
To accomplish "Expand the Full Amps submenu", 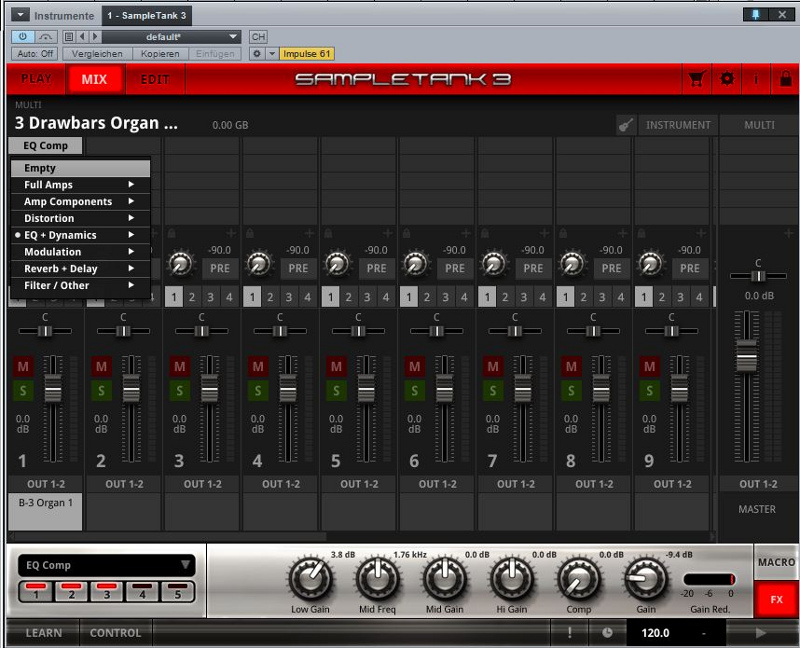I will point(81,185).
